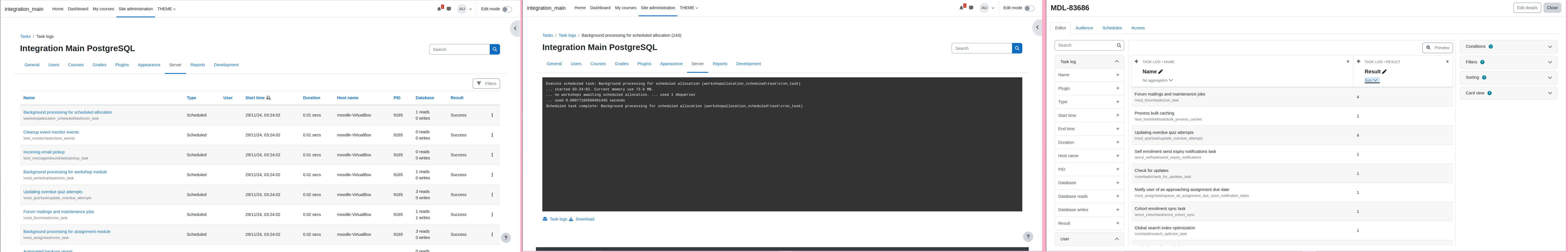
Task: Remove the Task log Result column
Action: (x=1447, y=62)
